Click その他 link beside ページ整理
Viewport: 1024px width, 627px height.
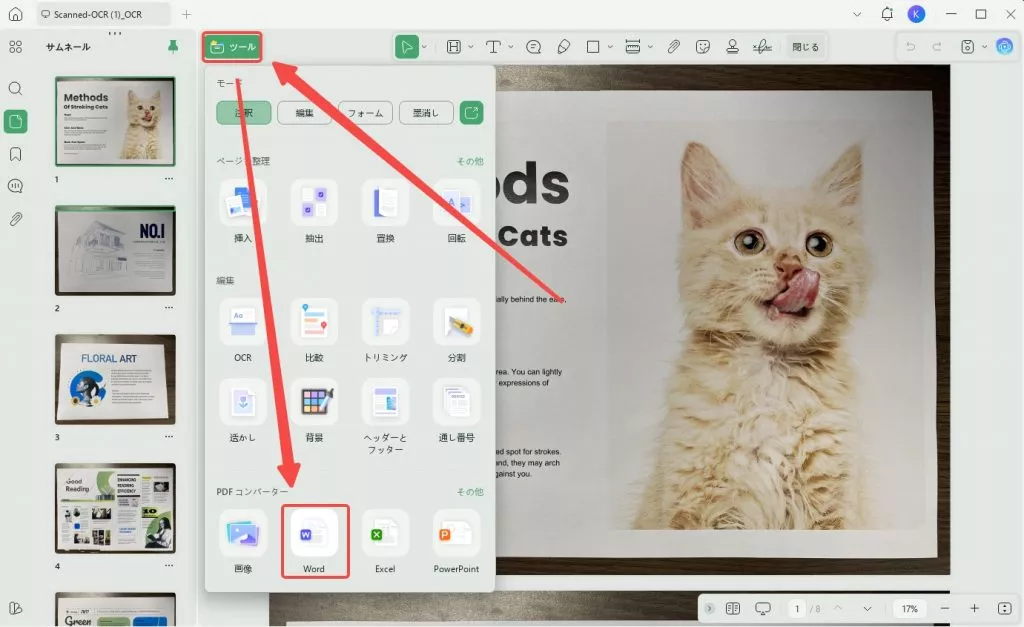click(x=470, y=161)
